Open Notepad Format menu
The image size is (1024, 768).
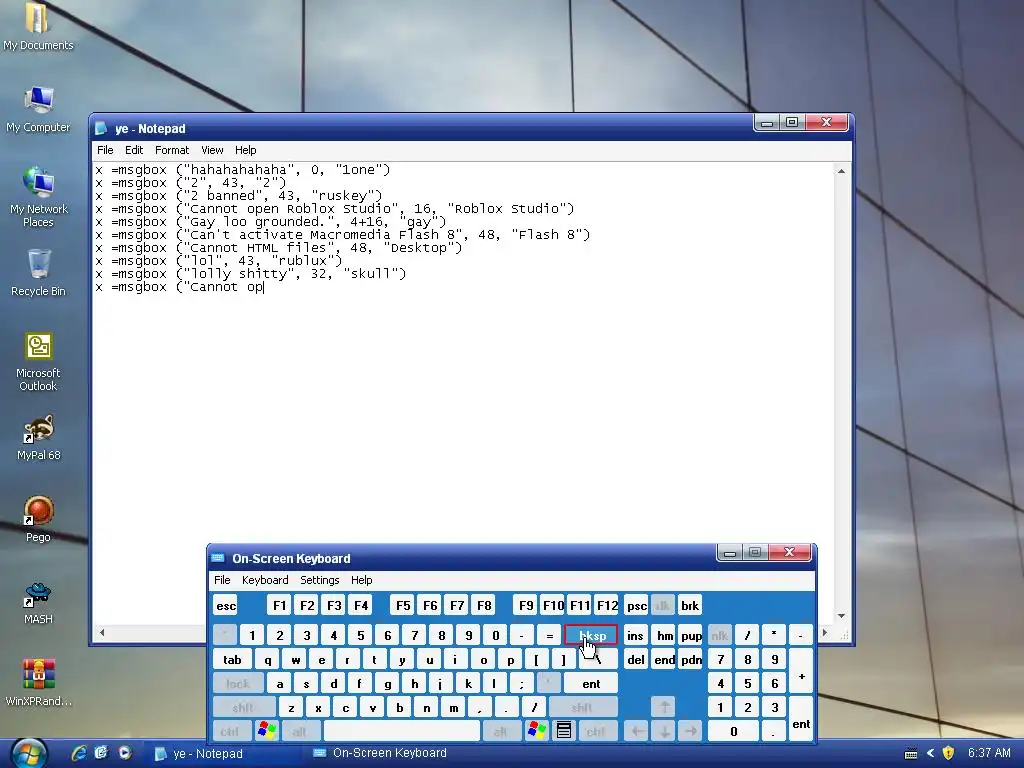tap(172, 150)
